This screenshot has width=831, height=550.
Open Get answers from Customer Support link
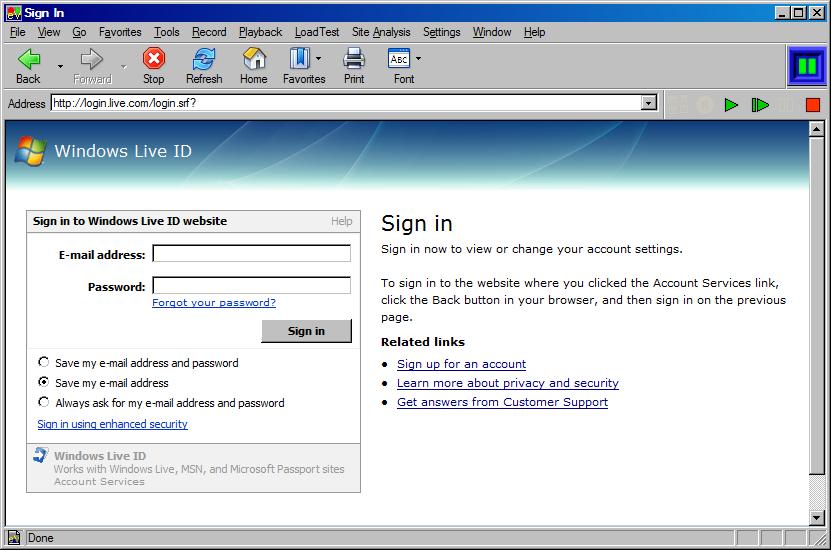[502, 402]
